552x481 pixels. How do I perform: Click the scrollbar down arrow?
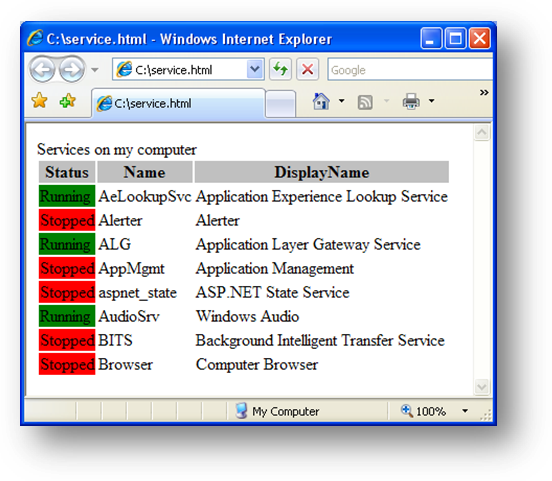(482, 387)
